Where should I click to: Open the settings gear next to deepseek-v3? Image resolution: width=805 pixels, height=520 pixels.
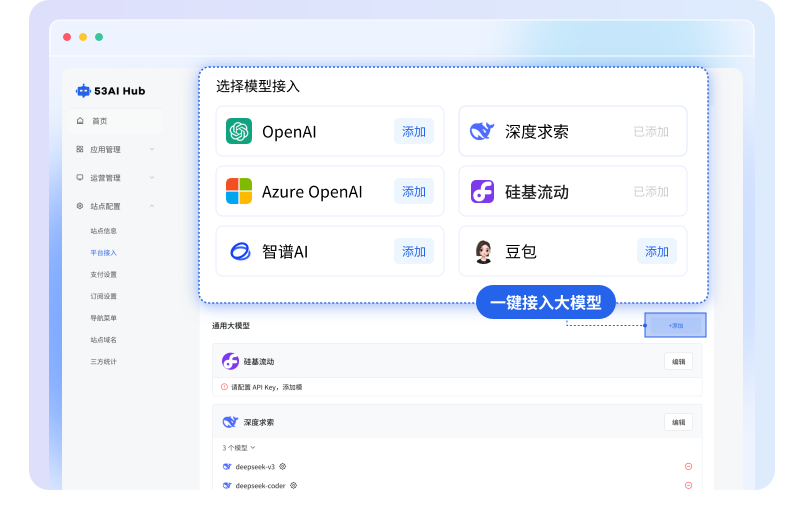[x=282, y=467]
